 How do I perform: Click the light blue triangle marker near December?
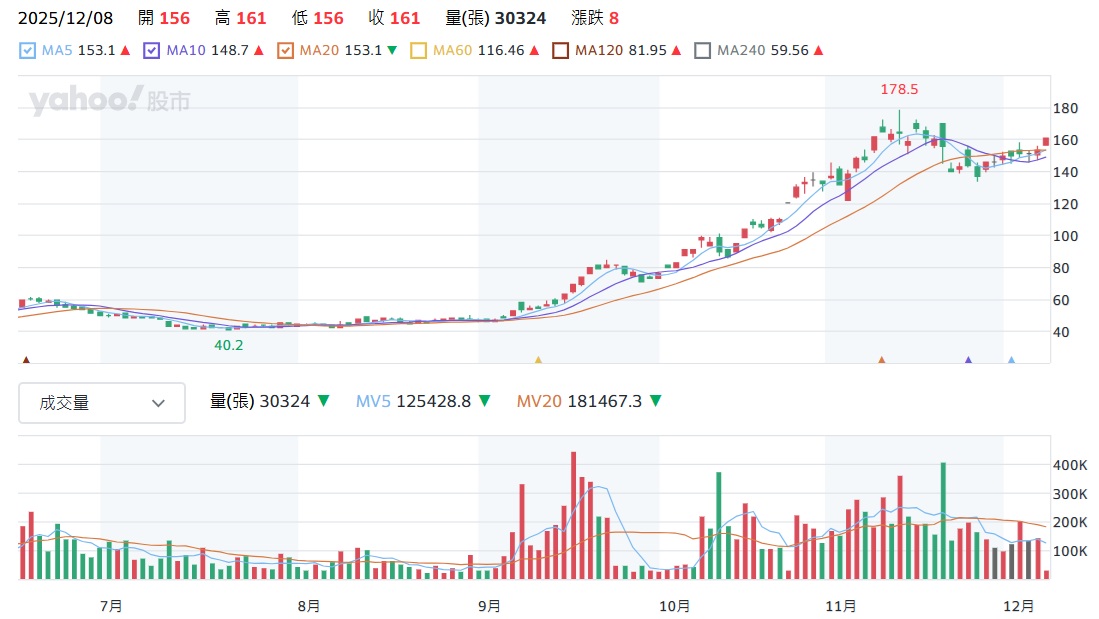click(x=1011, y=360)
